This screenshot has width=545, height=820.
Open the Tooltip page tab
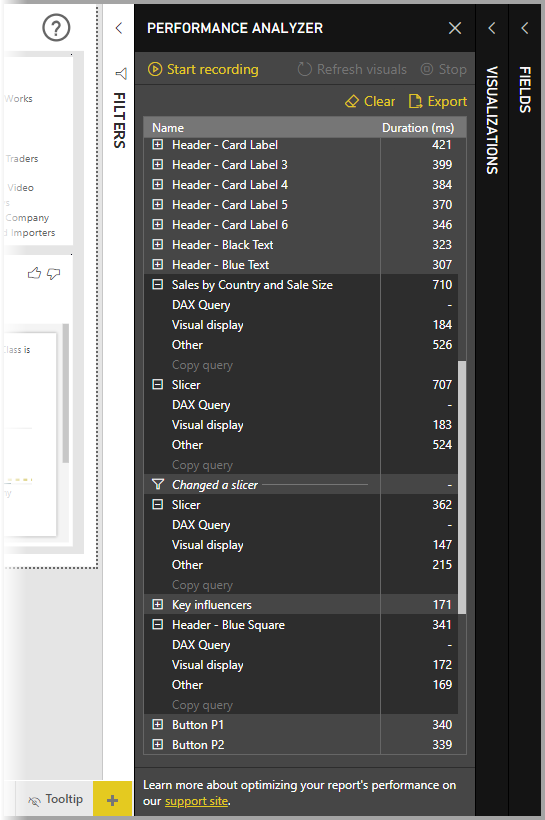[55, 799]
